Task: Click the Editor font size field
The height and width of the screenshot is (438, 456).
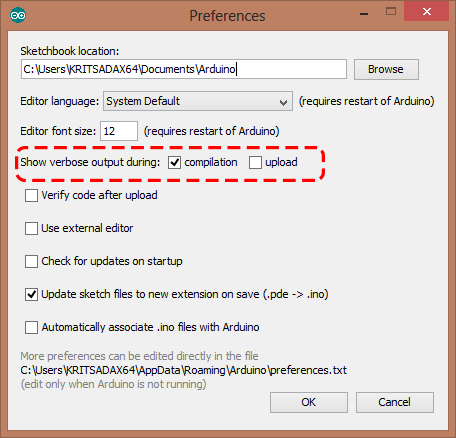Action: point(119,131)
